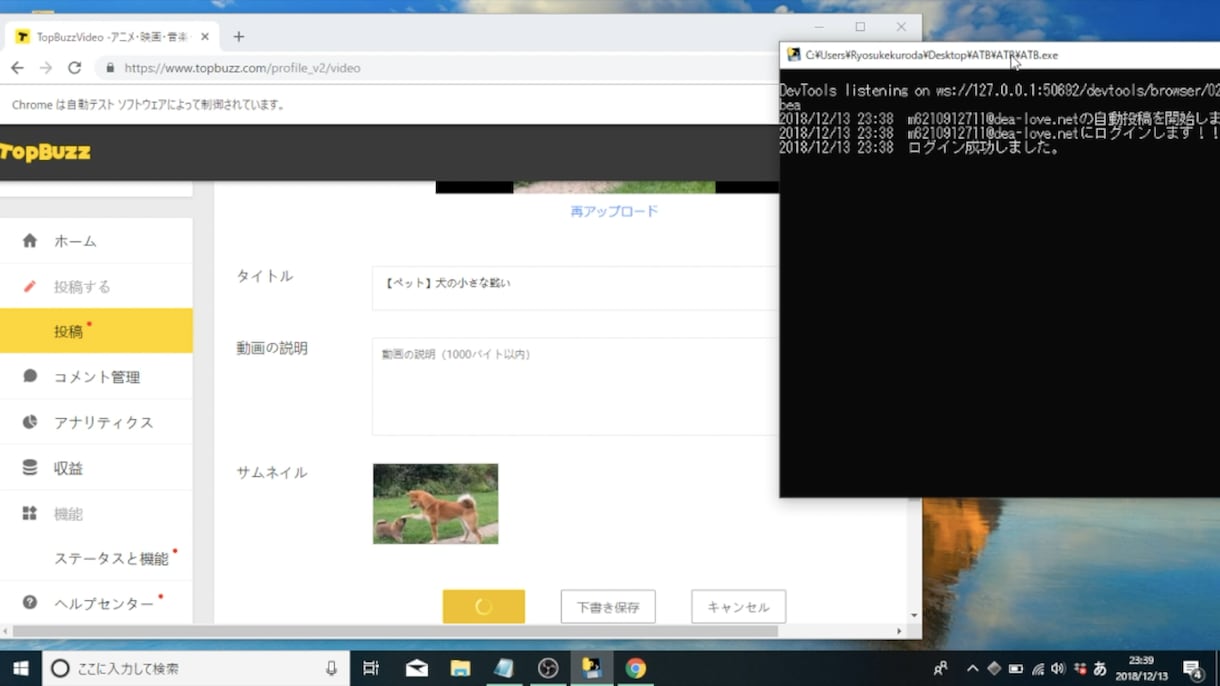Open a new Chrome tab
Screen dimensions: 1220x686
pos(238,37)
